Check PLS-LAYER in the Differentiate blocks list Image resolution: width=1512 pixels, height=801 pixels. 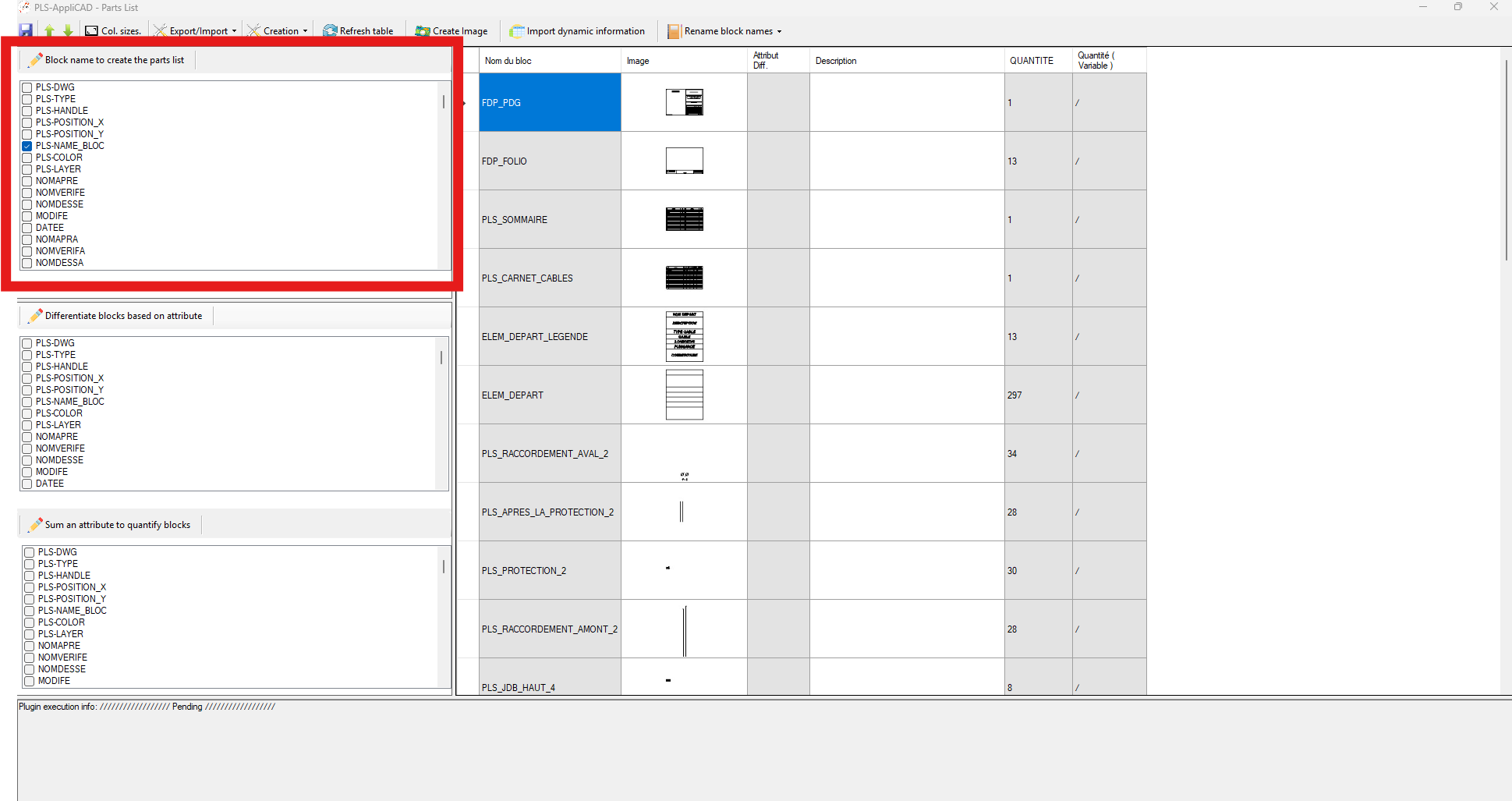point(27,425)
